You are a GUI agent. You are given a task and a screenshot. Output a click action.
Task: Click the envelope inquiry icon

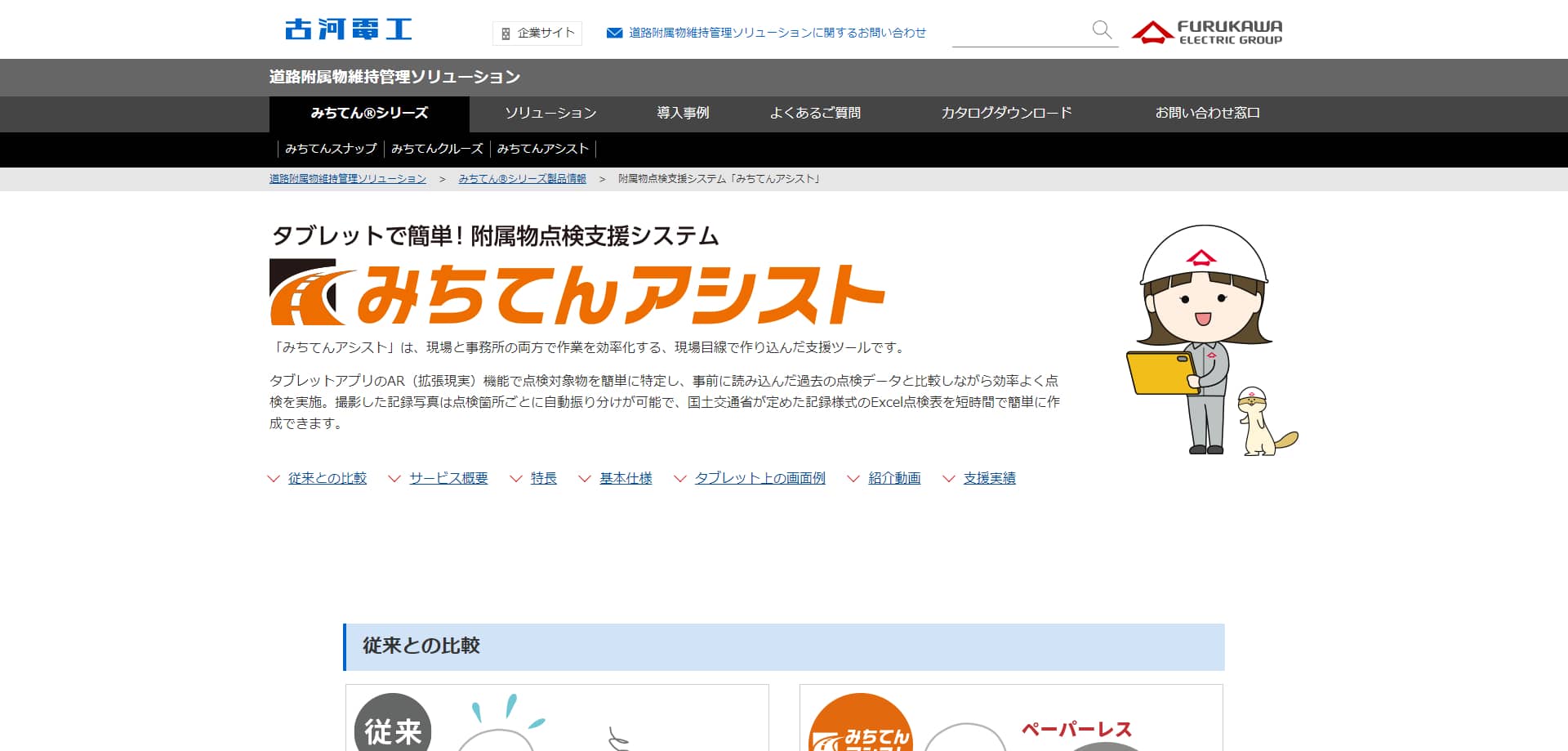[x=614, y=33]
